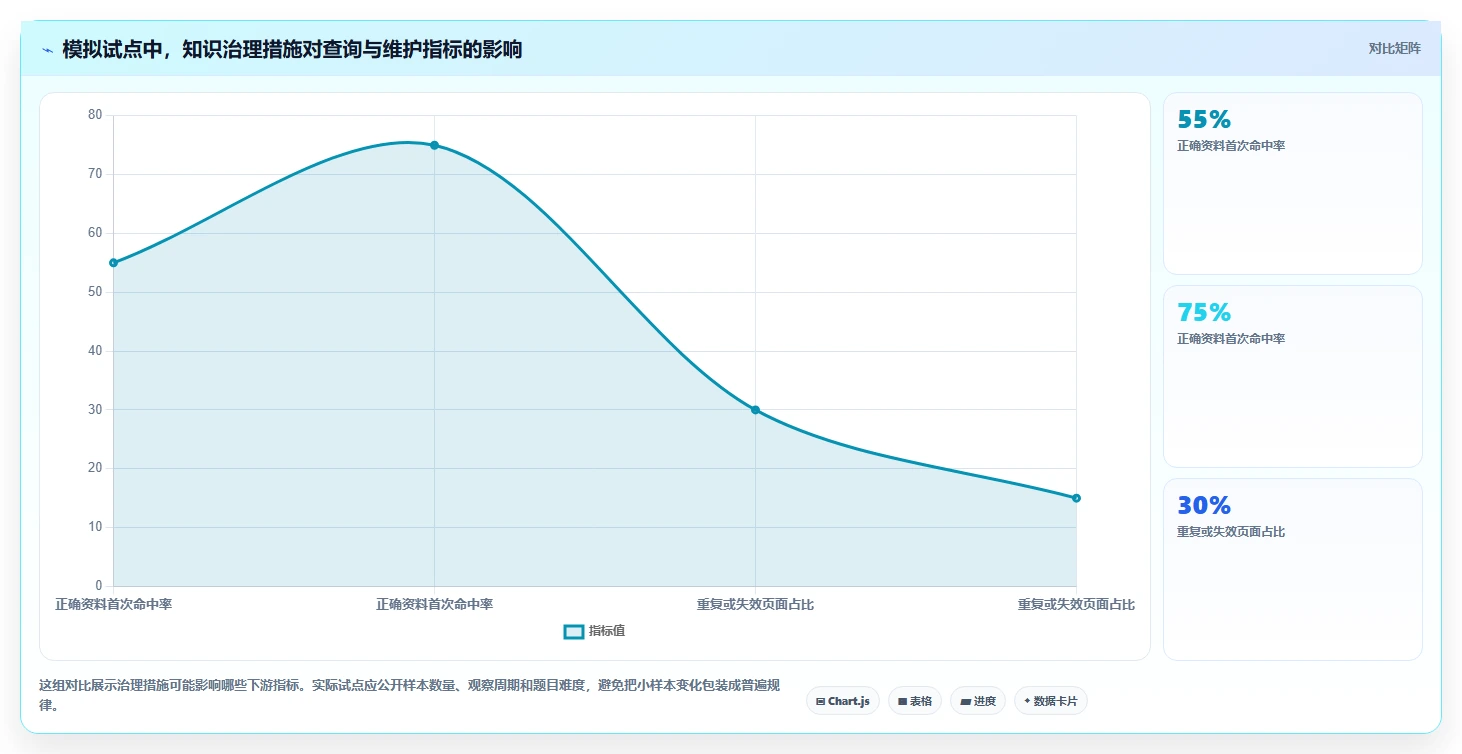Click the description text beginning 这组对比展示治理措施
Screen dimensions: 1462x754
[x=410, y=695]
